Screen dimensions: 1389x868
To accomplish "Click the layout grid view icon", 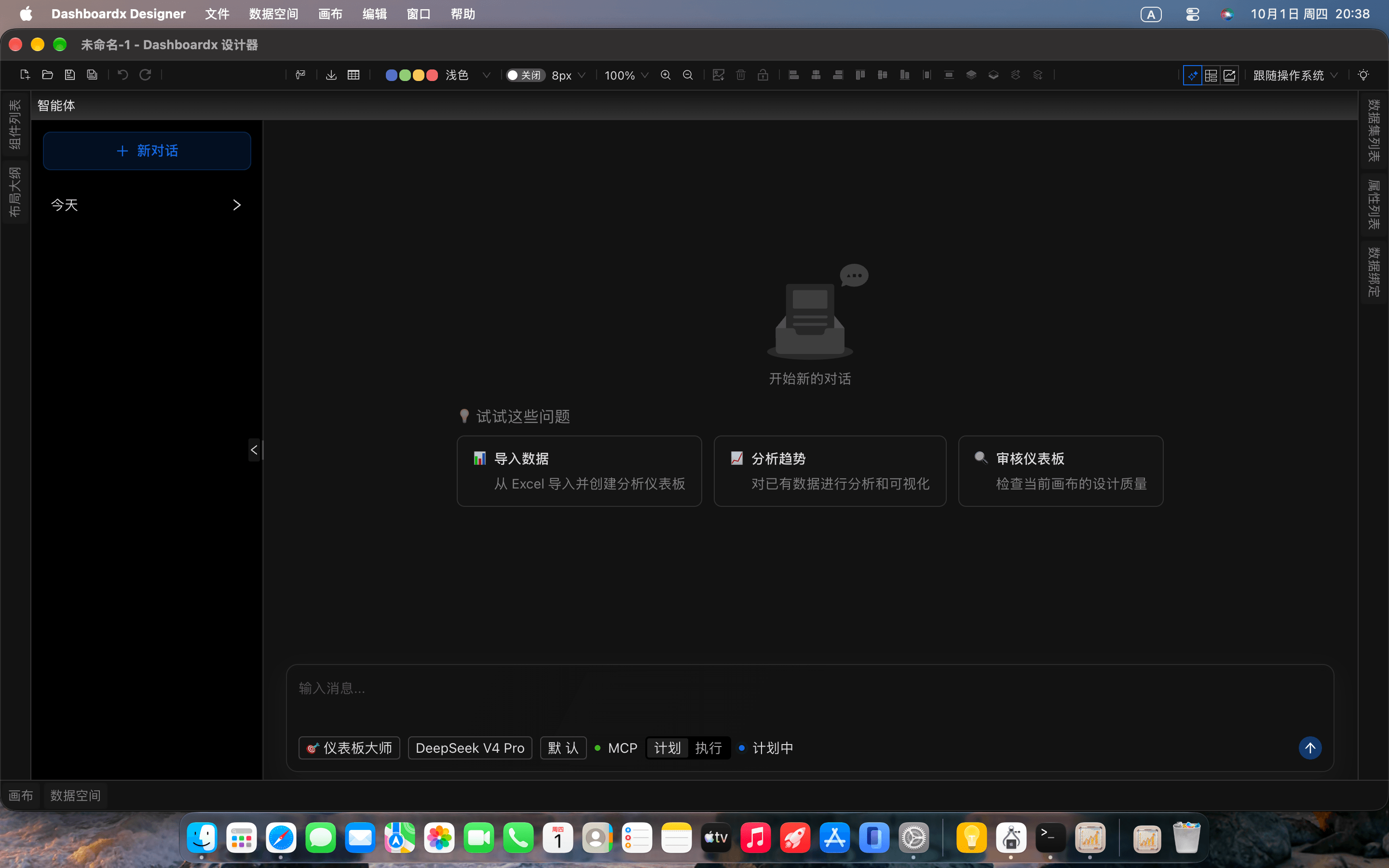I will tap(1211, 75).
